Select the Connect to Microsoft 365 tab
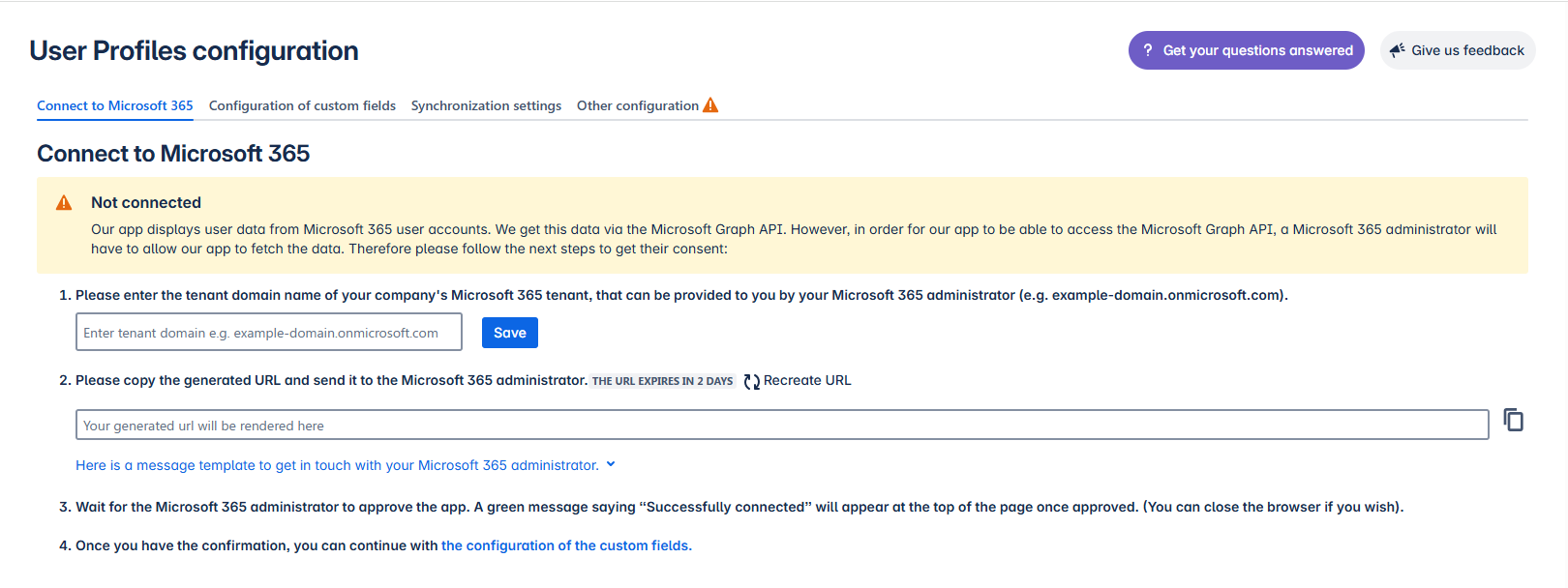This screenshot has height=588, width=1568. pyautogui.click(x=115, y=105)
